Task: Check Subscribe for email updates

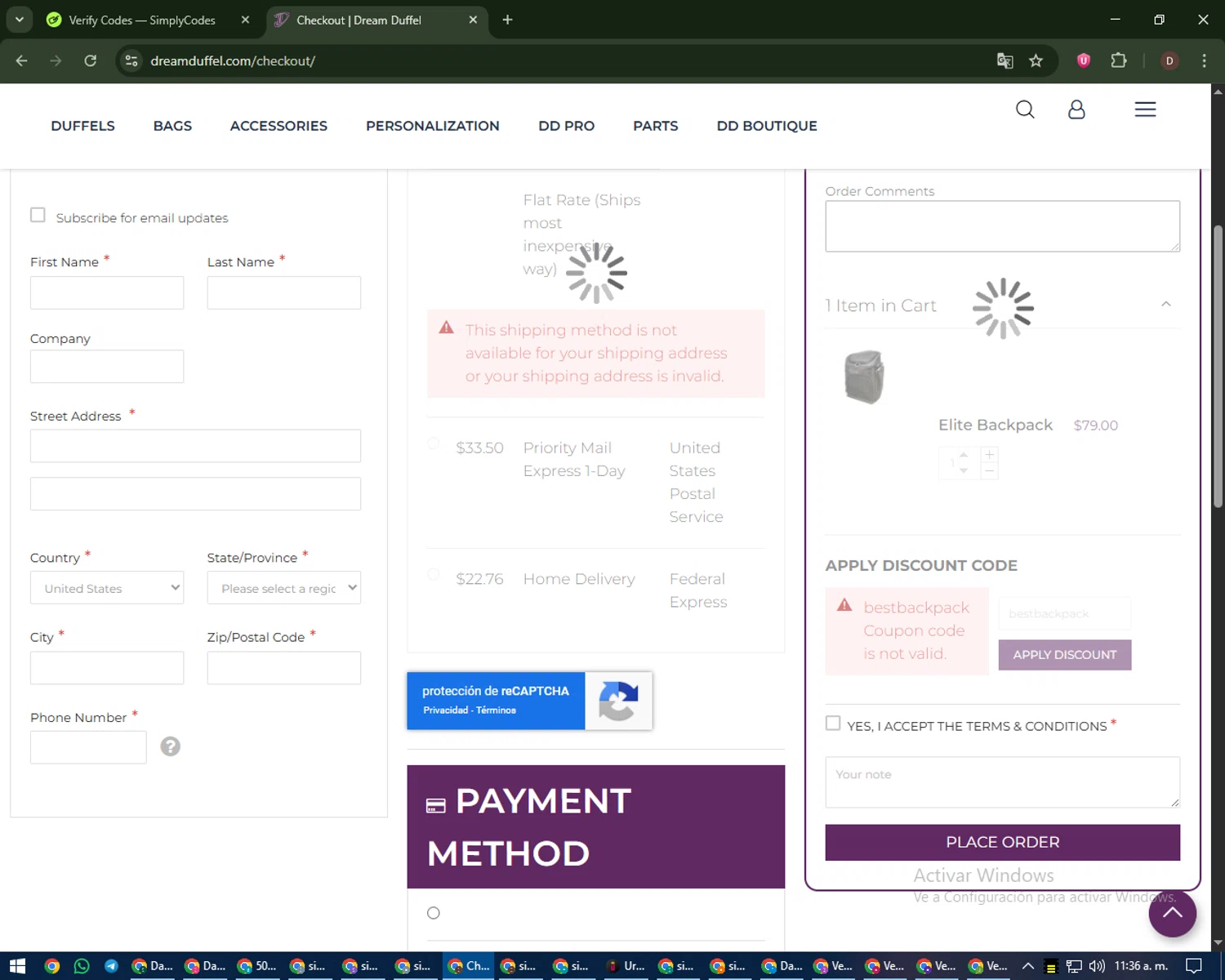Action: [38, 215]
